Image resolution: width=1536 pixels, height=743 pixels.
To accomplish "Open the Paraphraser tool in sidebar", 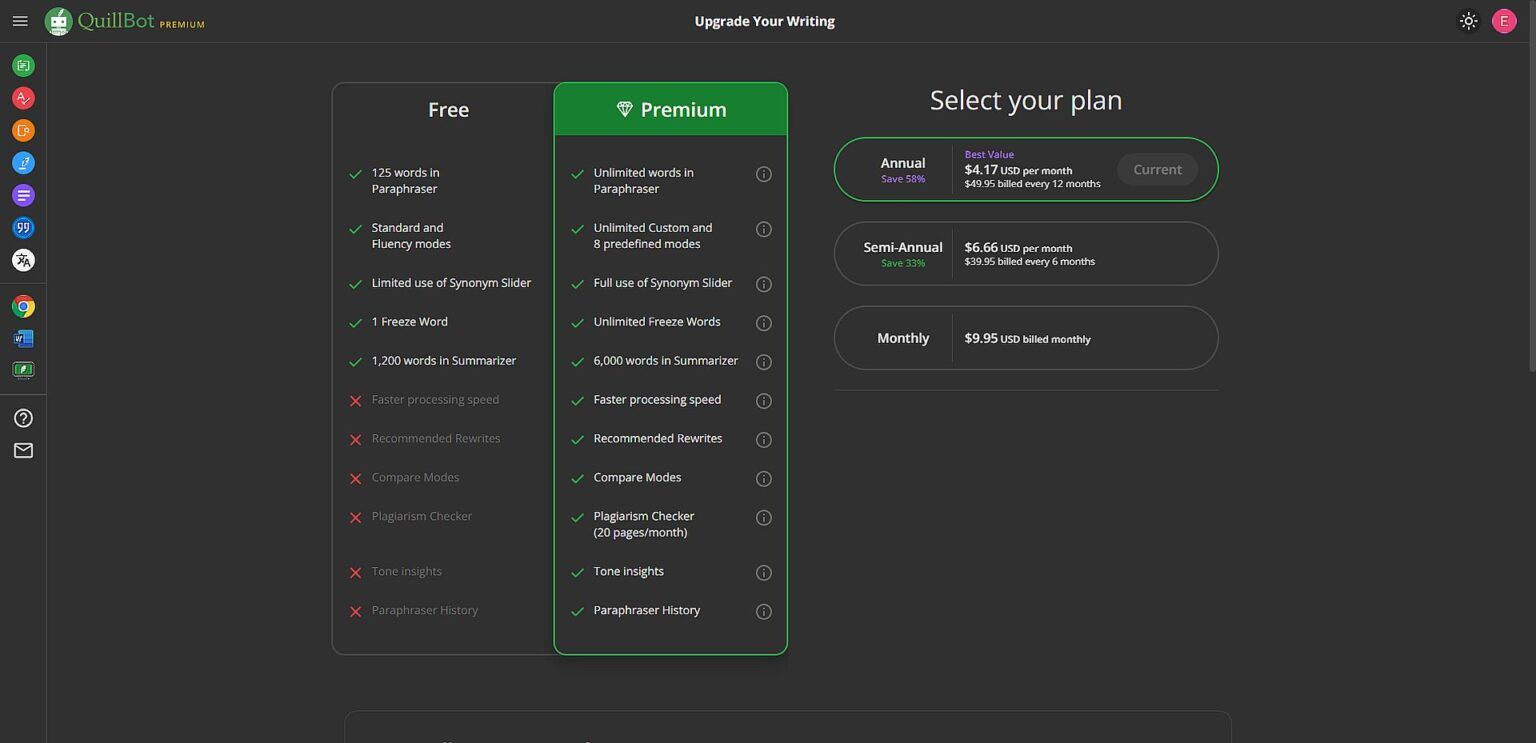I will tap(23, 66).
